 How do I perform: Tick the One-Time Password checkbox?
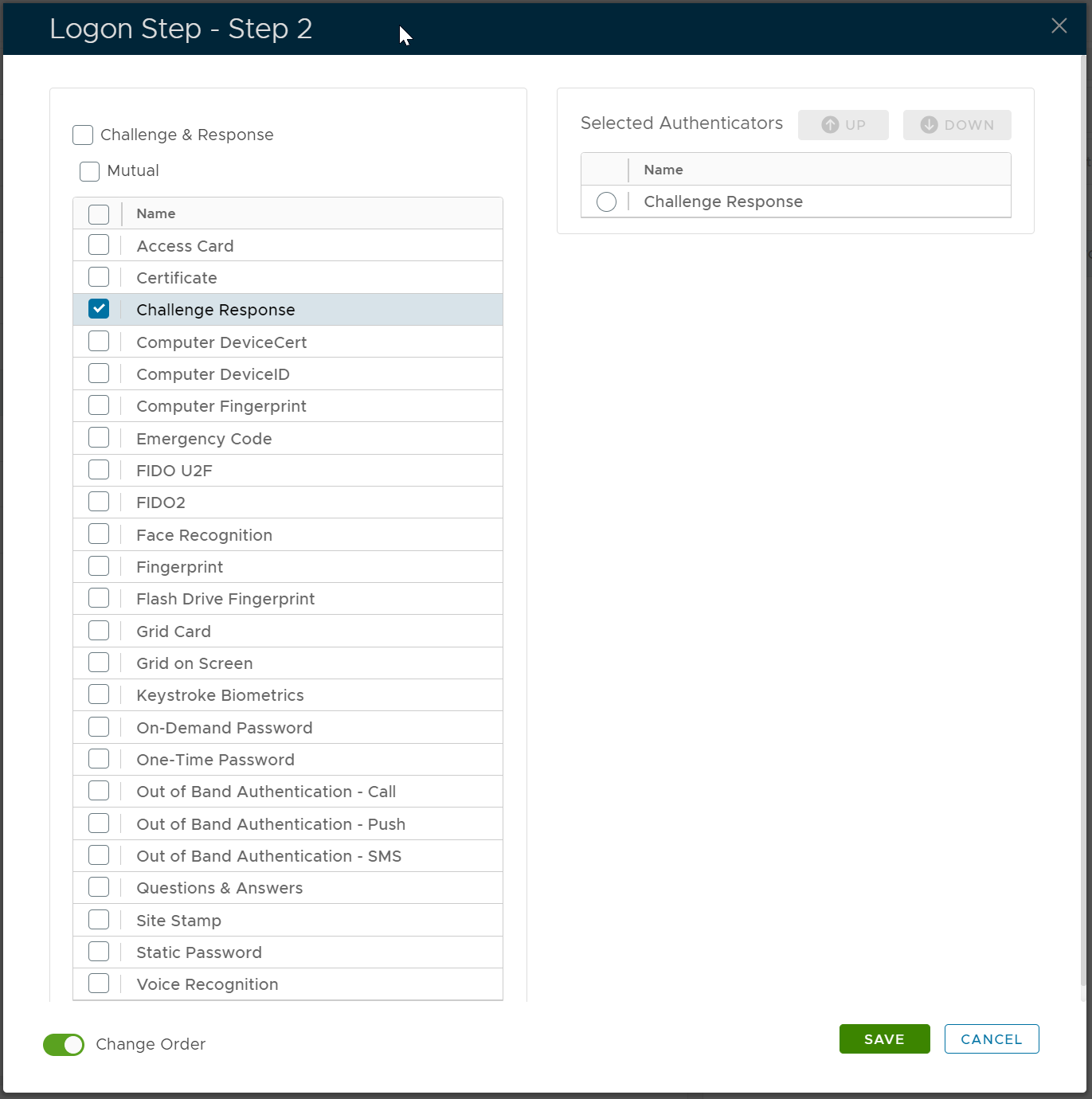pos(99,759)
